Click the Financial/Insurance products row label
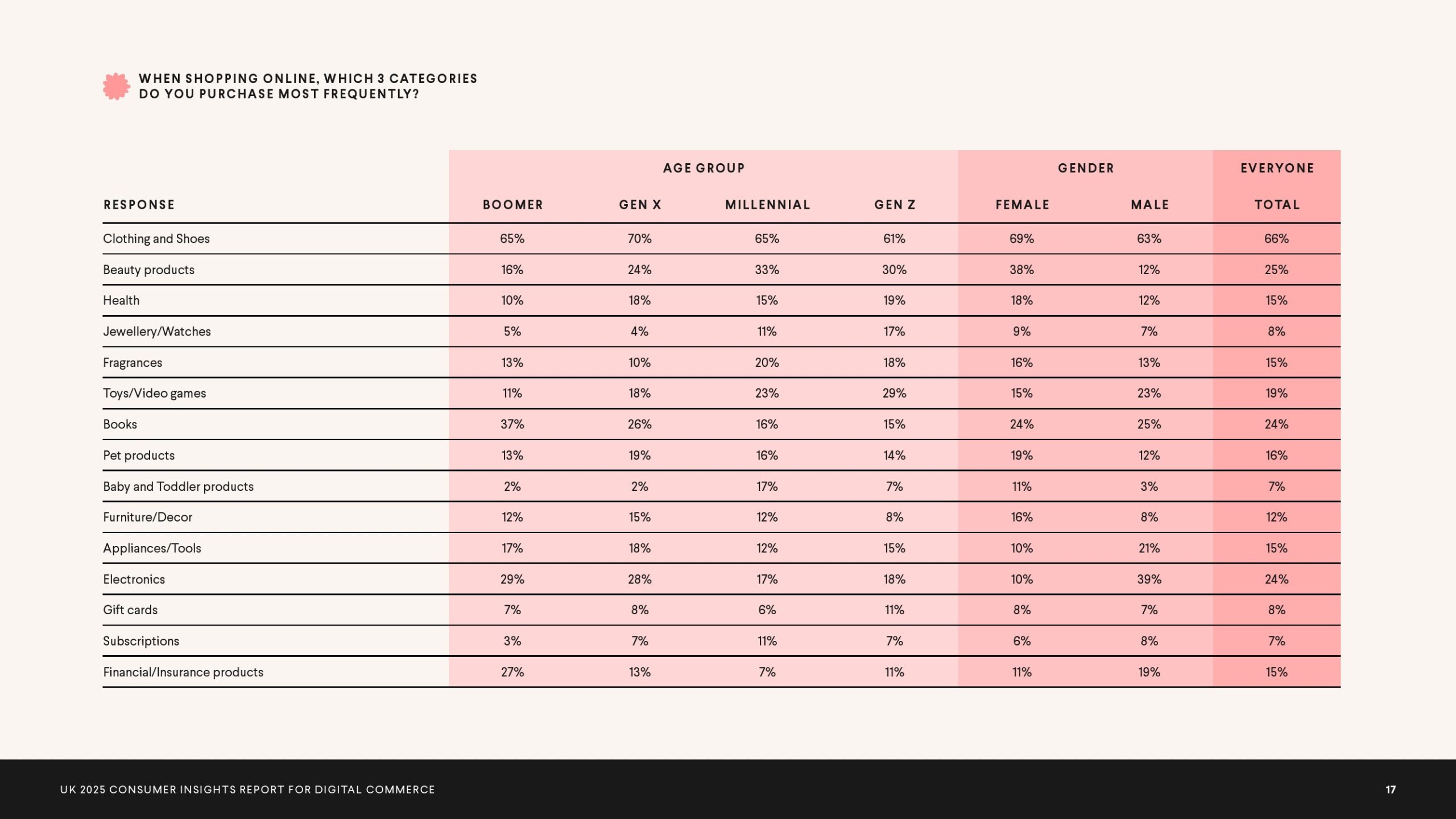The height and width of the screenshot is (819, 1456). click(183, 672)
